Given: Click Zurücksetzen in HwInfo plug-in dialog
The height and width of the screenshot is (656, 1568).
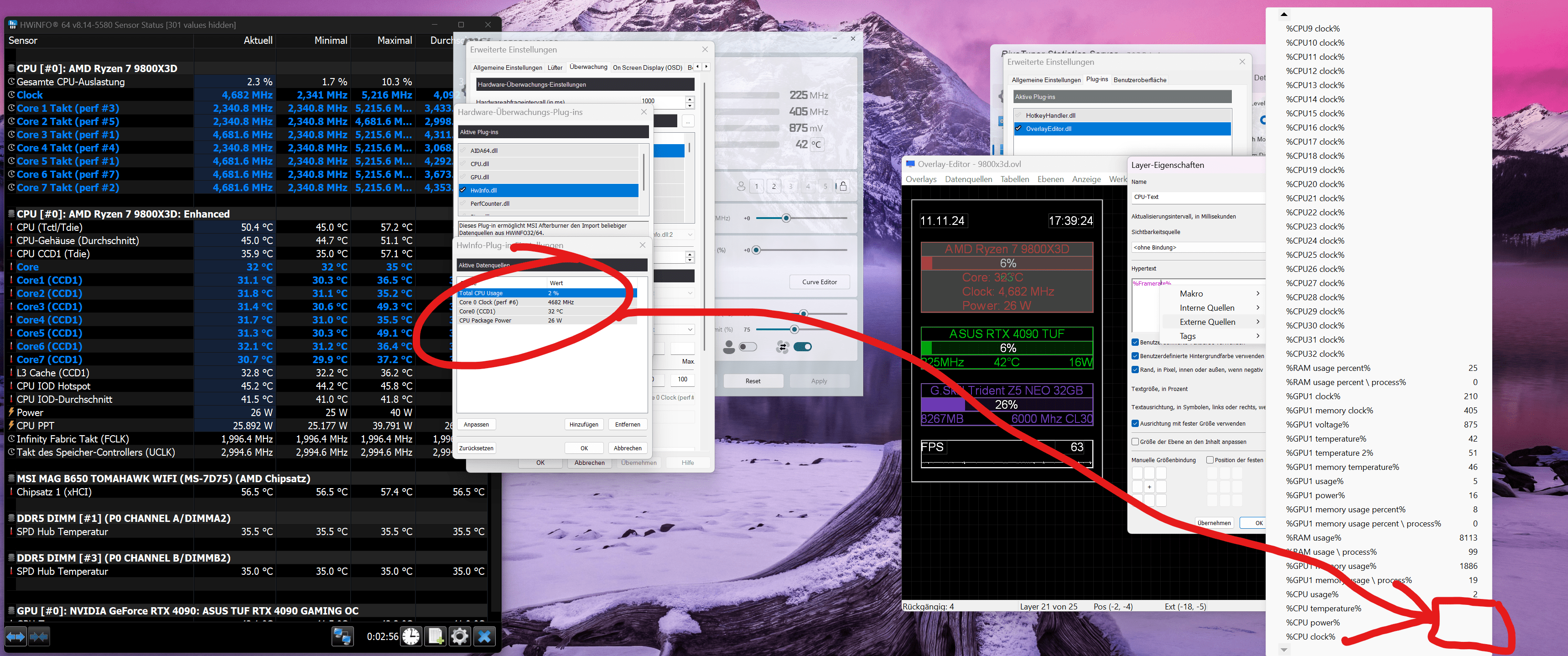Looking at the screenshot, I should 476,448.
